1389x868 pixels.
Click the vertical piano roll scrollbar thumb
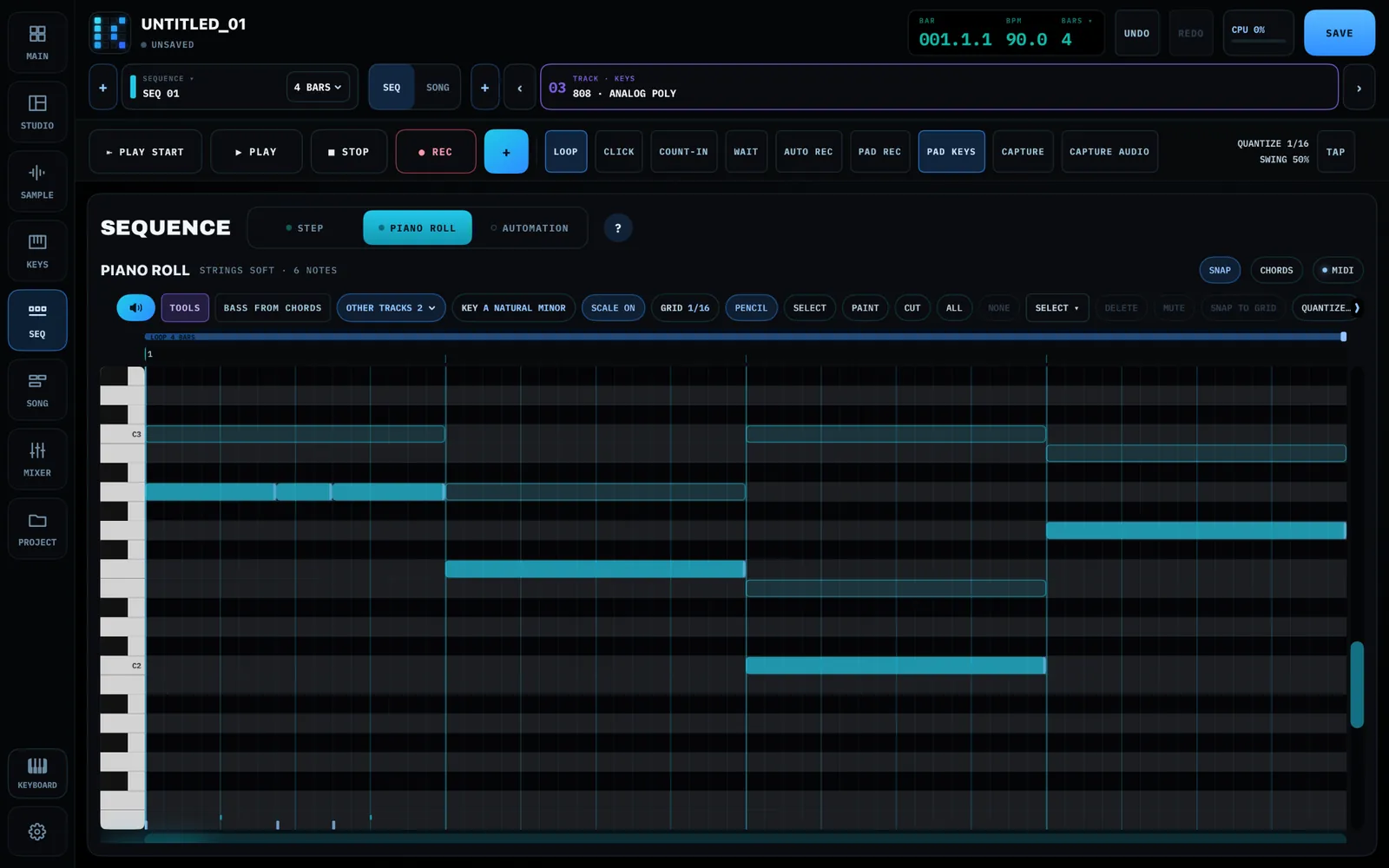[1356, 685]
